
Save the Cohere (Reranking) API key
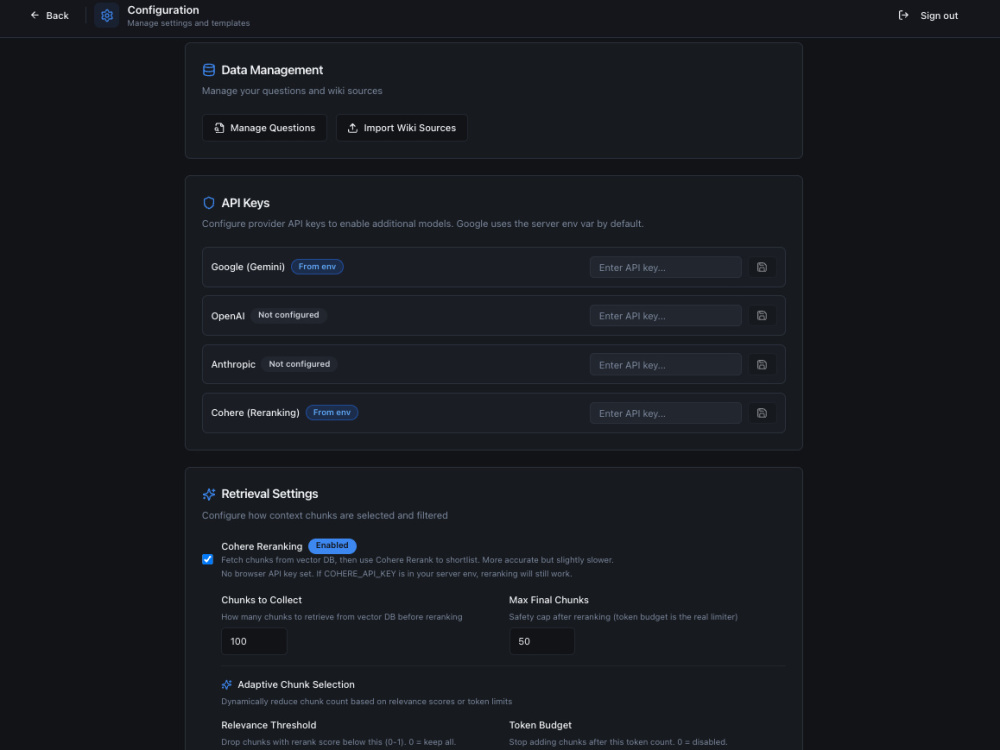[761, 413]
